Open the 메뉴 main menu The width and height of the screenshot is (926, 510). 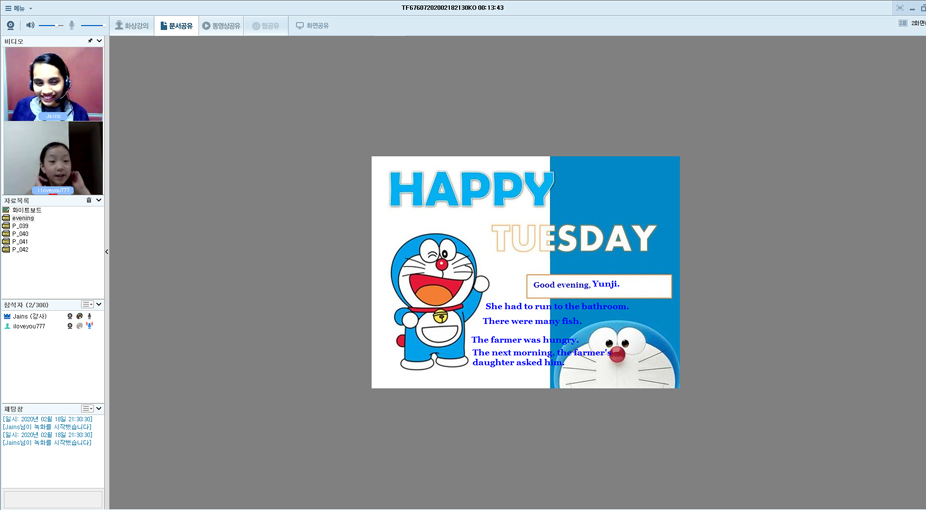[17, 8]
